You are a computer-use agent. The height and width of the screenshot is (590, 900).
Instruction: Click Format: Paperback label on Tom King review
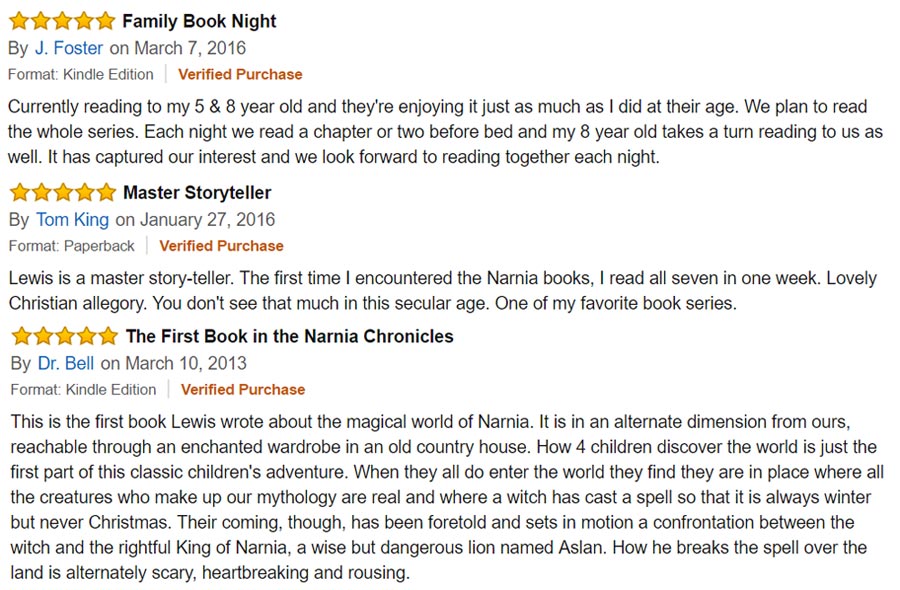coord(72,246)
